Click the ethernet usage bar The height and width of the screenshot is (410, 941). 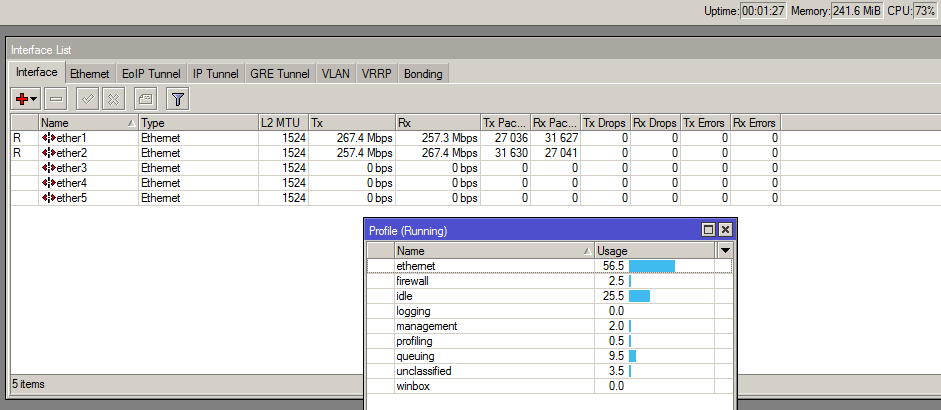652,266
